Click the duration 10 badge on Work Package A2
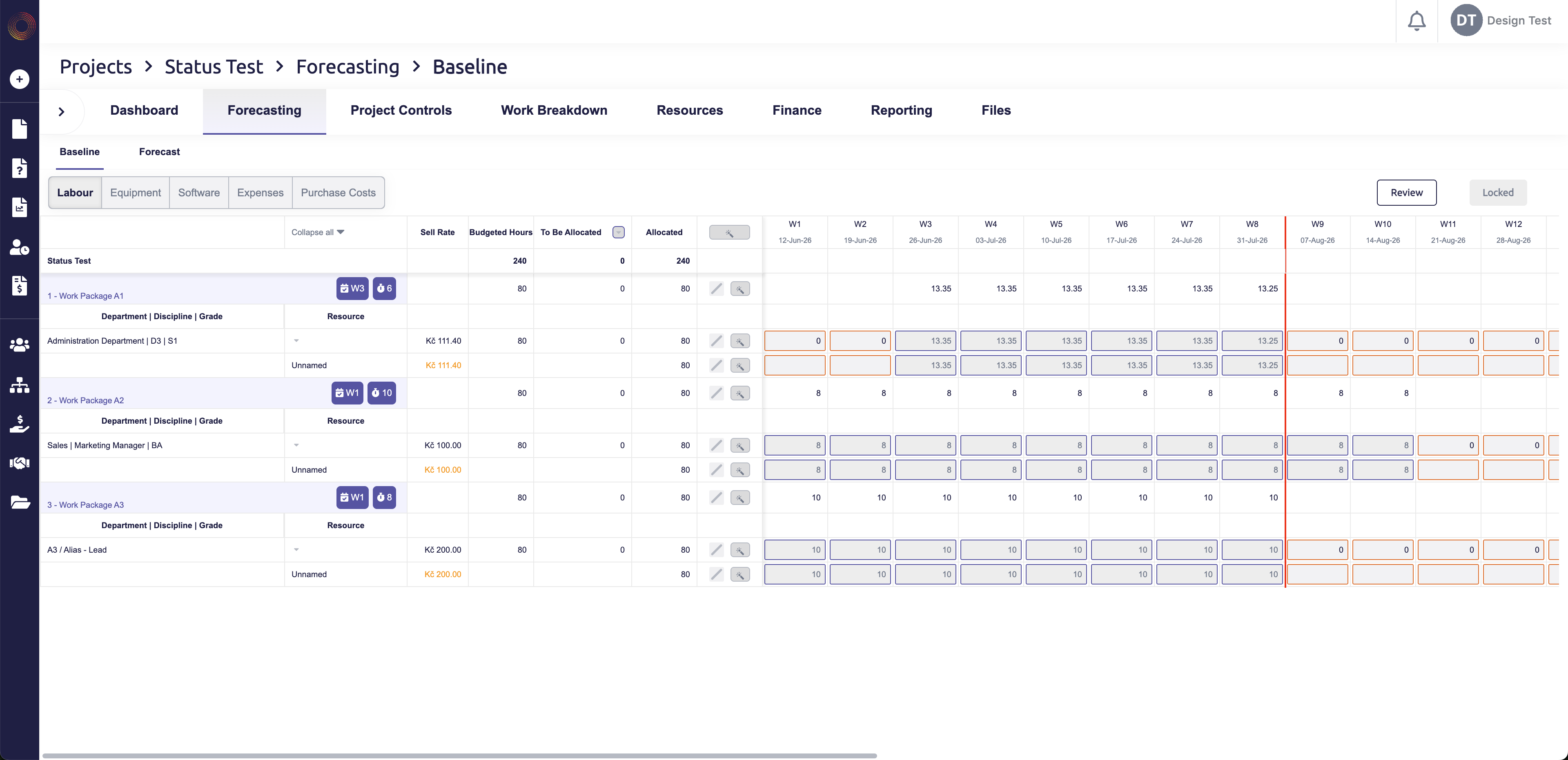This screenshot has height=760, width=1568. (x=382, y=393)
